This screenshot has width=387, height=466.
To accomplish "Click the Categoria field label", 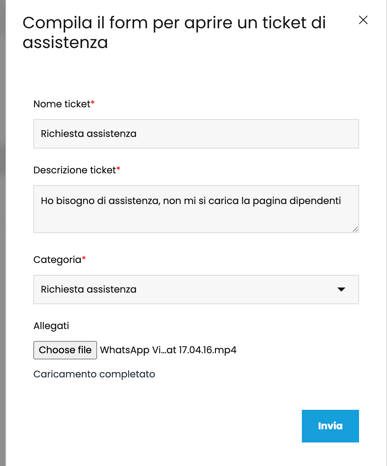I will [57, 260].
